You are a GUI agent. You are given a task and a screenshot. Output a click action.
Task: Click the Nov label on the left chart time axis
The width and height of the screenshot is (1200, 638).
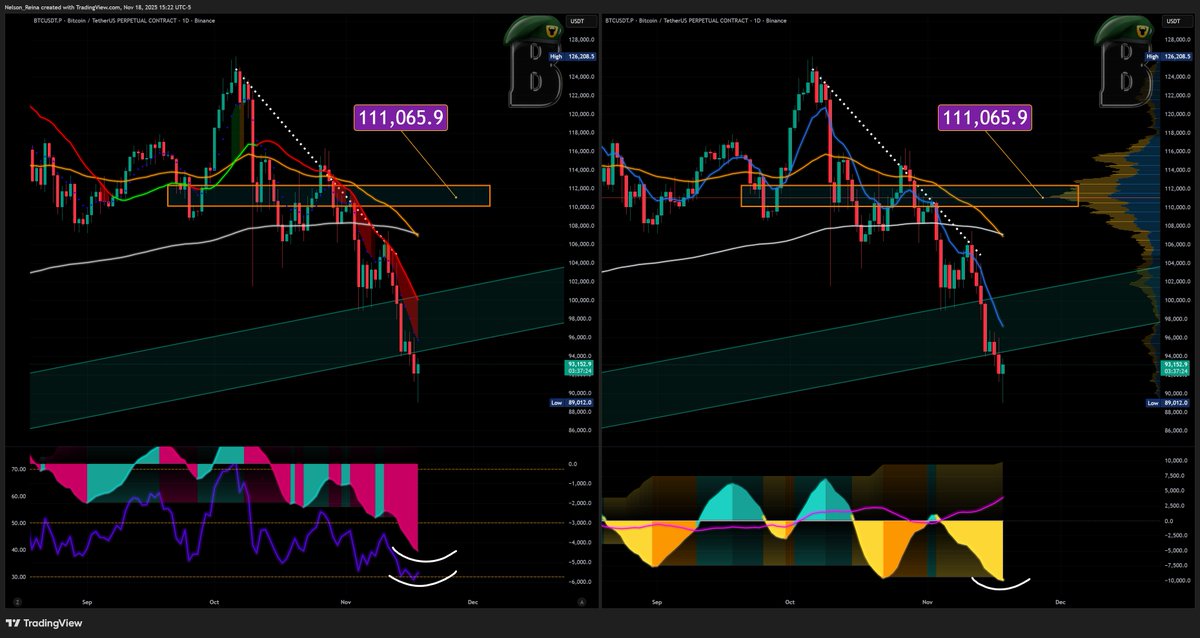(346, 603)
